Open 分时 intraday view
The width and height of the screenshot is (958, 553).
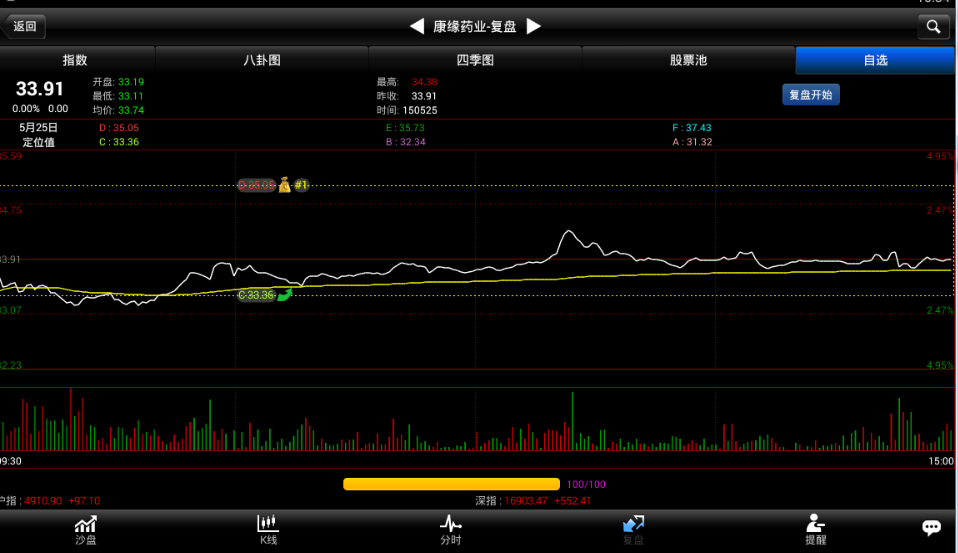pos(451,530)
